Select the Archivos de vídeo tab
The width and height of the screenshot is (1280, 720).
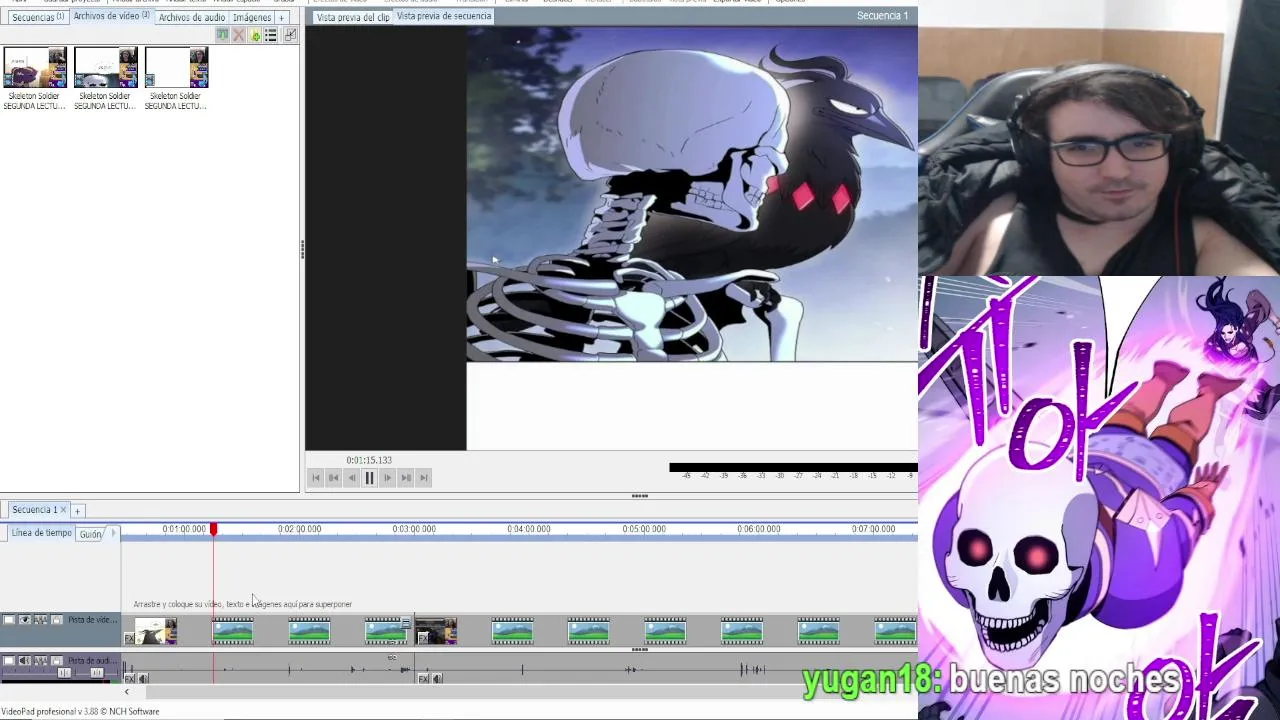pos(110,16)
